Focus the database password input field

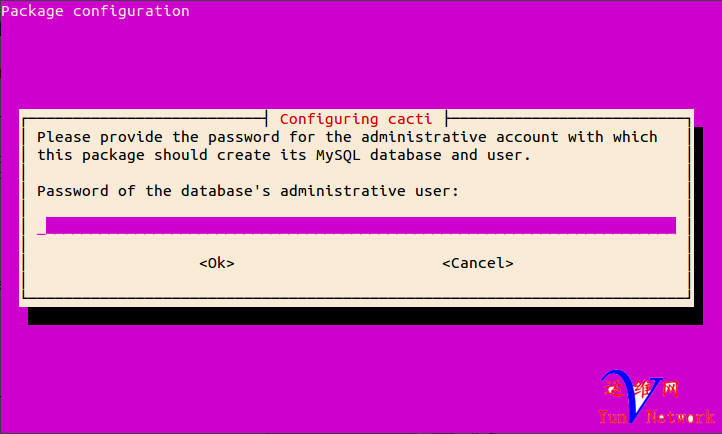(360, 226)
